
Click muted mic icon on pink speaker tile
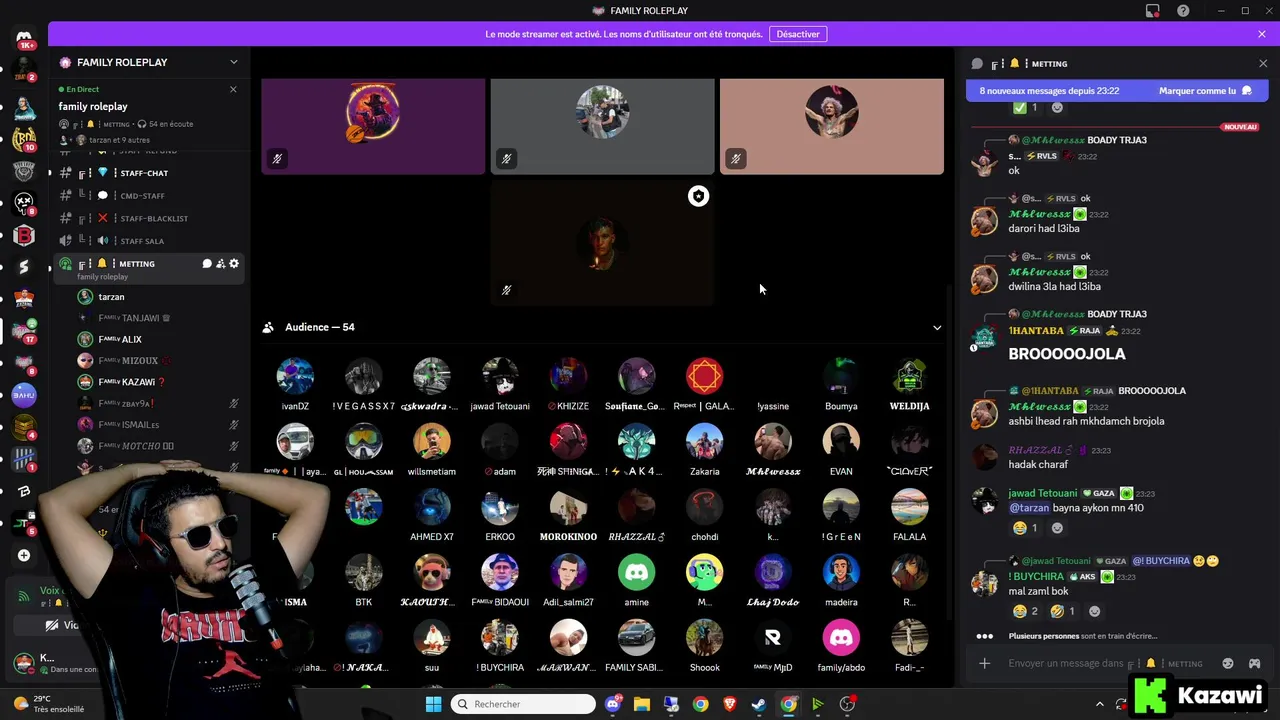point(735,158)
